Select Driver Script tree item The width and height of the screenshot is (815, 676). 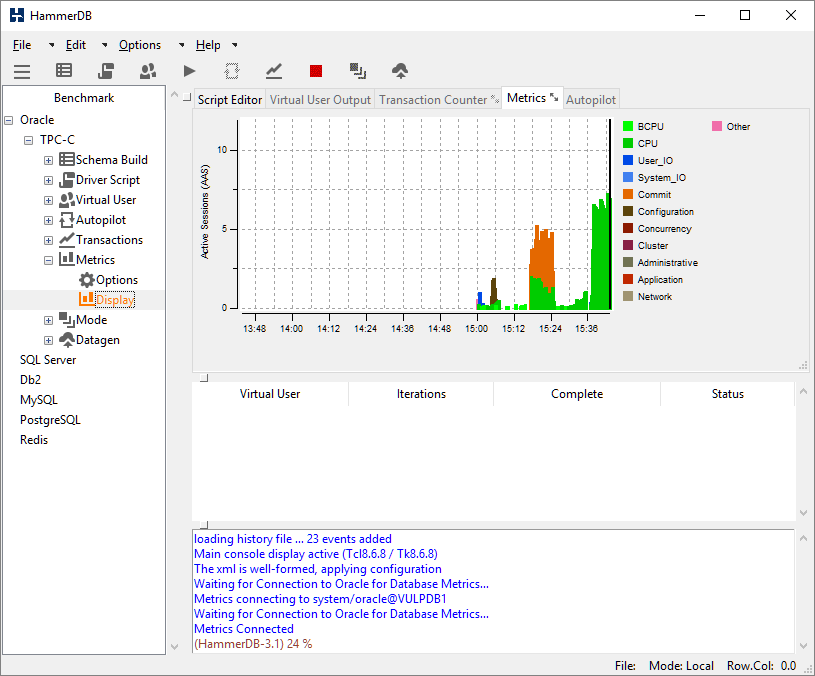point(108,180)
